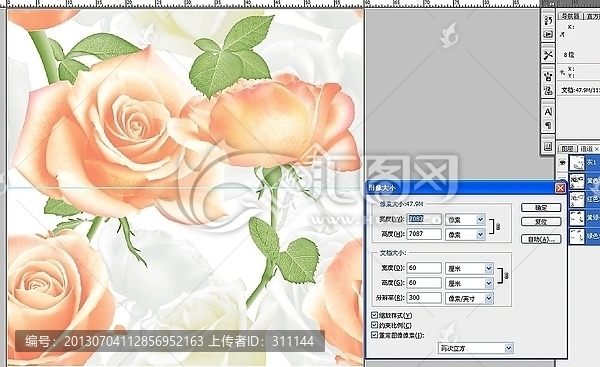Switch to the 直方 histogram tab
Image resolution: width=600 pixels, height=367 pixels.
click(592, 16)
